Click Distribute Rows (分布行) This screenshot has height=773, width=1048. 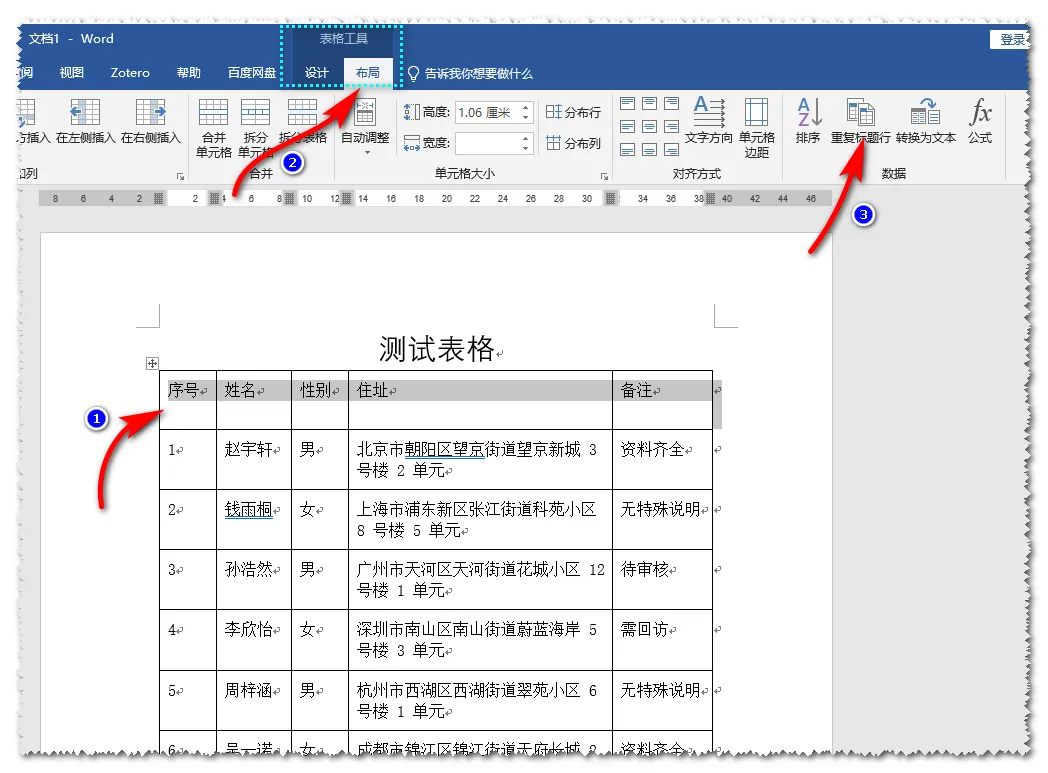[573, 112]
